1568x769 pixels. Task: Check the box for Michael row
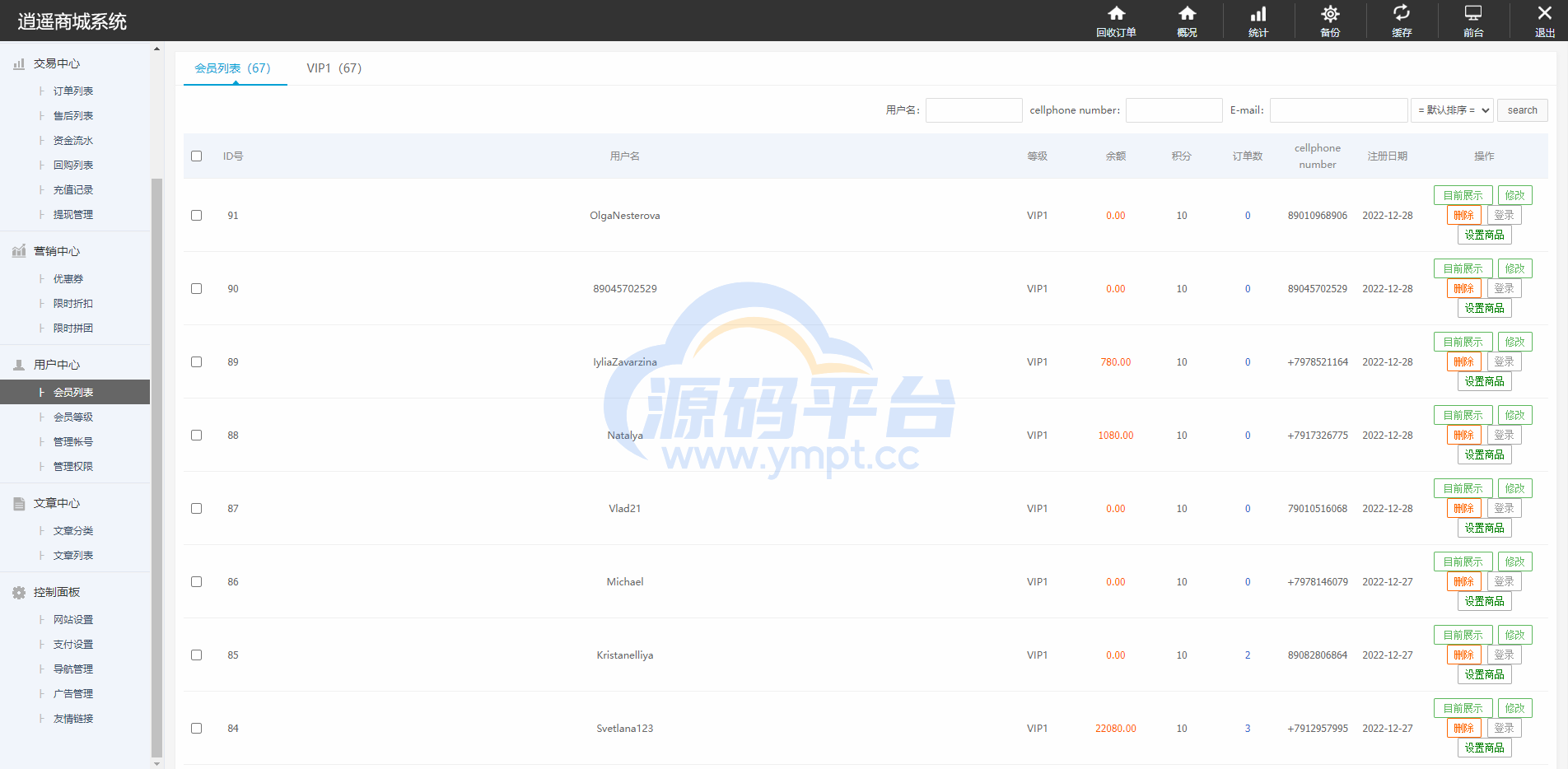[x=196, y=581]
